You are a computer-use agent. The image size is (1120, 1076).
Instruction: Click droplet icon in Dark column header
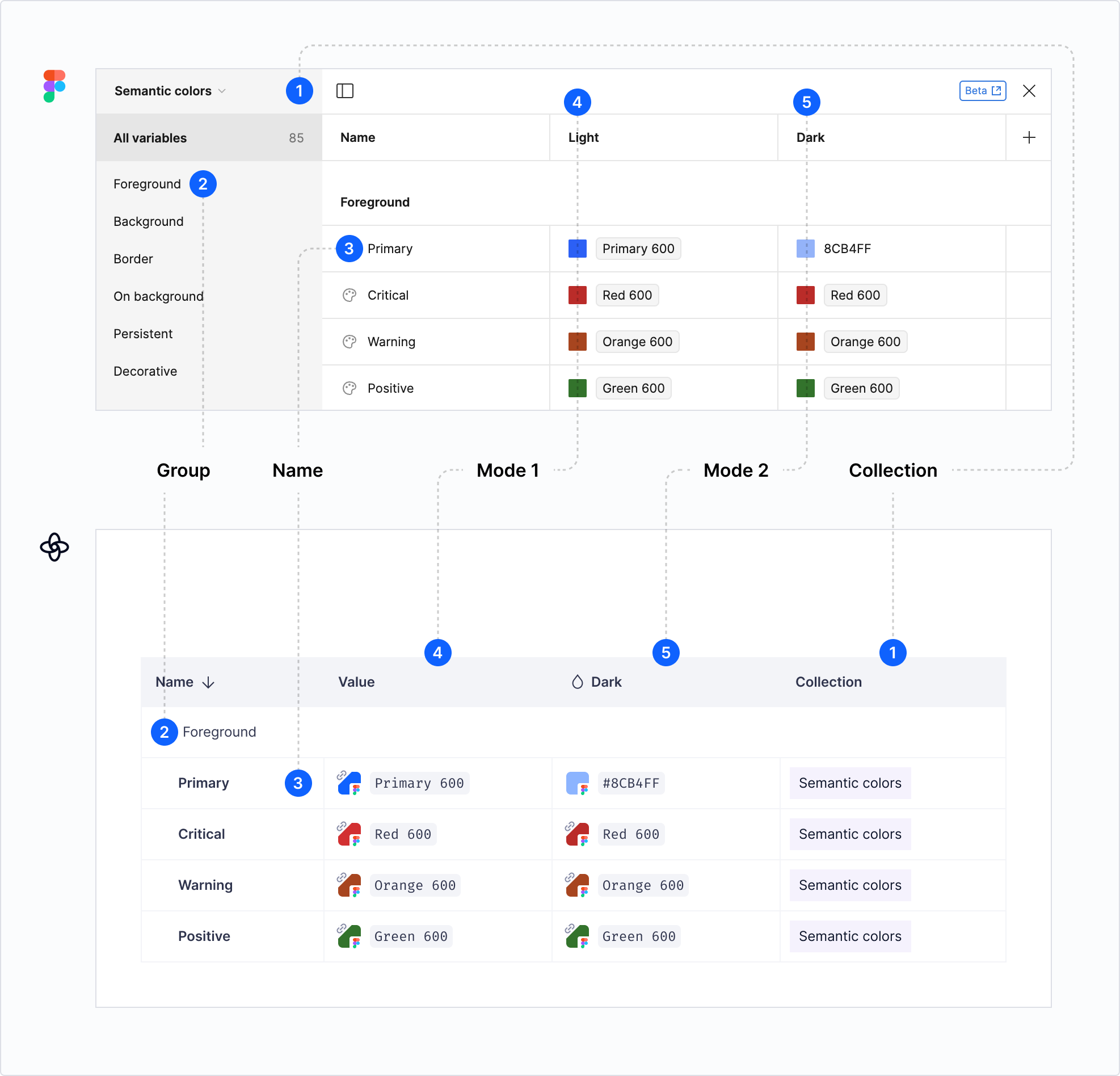click(577, 682)
